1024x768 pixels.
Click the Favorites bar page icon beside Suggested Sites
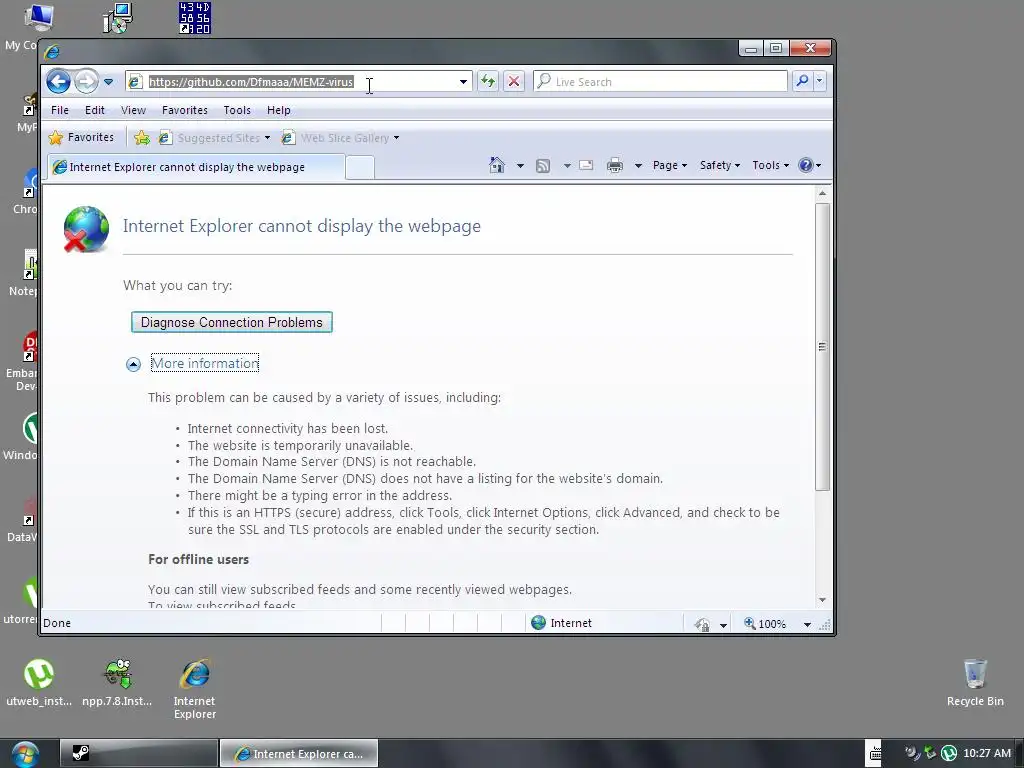click(x=165, y=138)
